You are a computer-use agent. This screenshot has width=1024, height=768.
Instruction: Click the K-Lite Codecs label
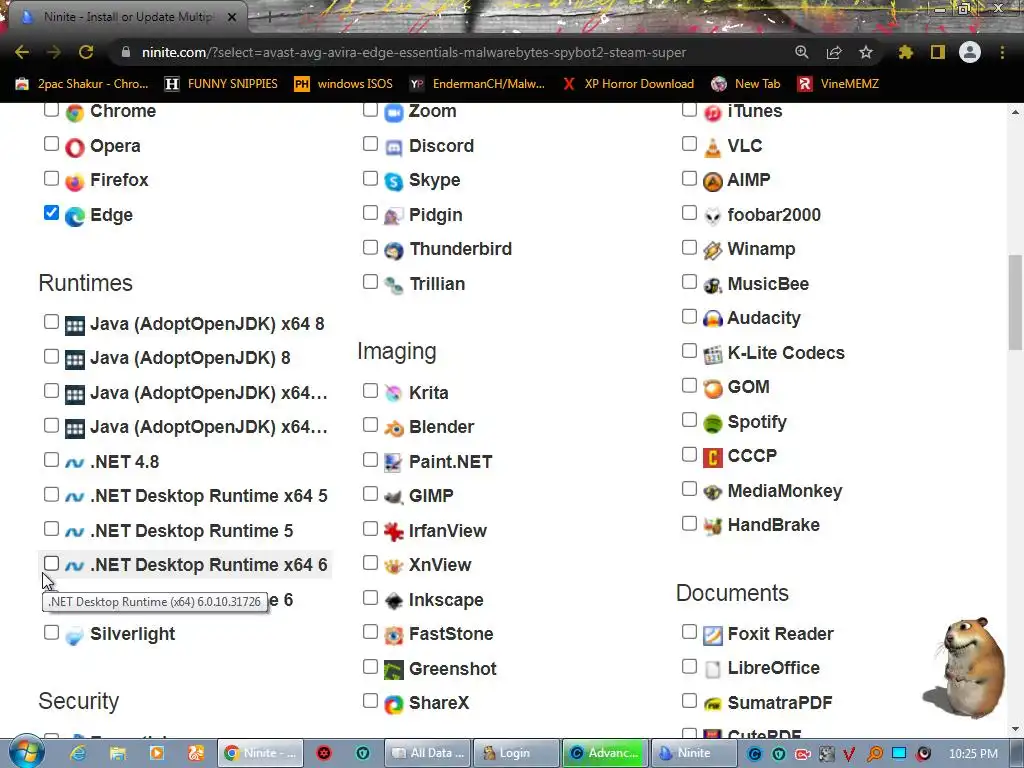tap(786, 353)
